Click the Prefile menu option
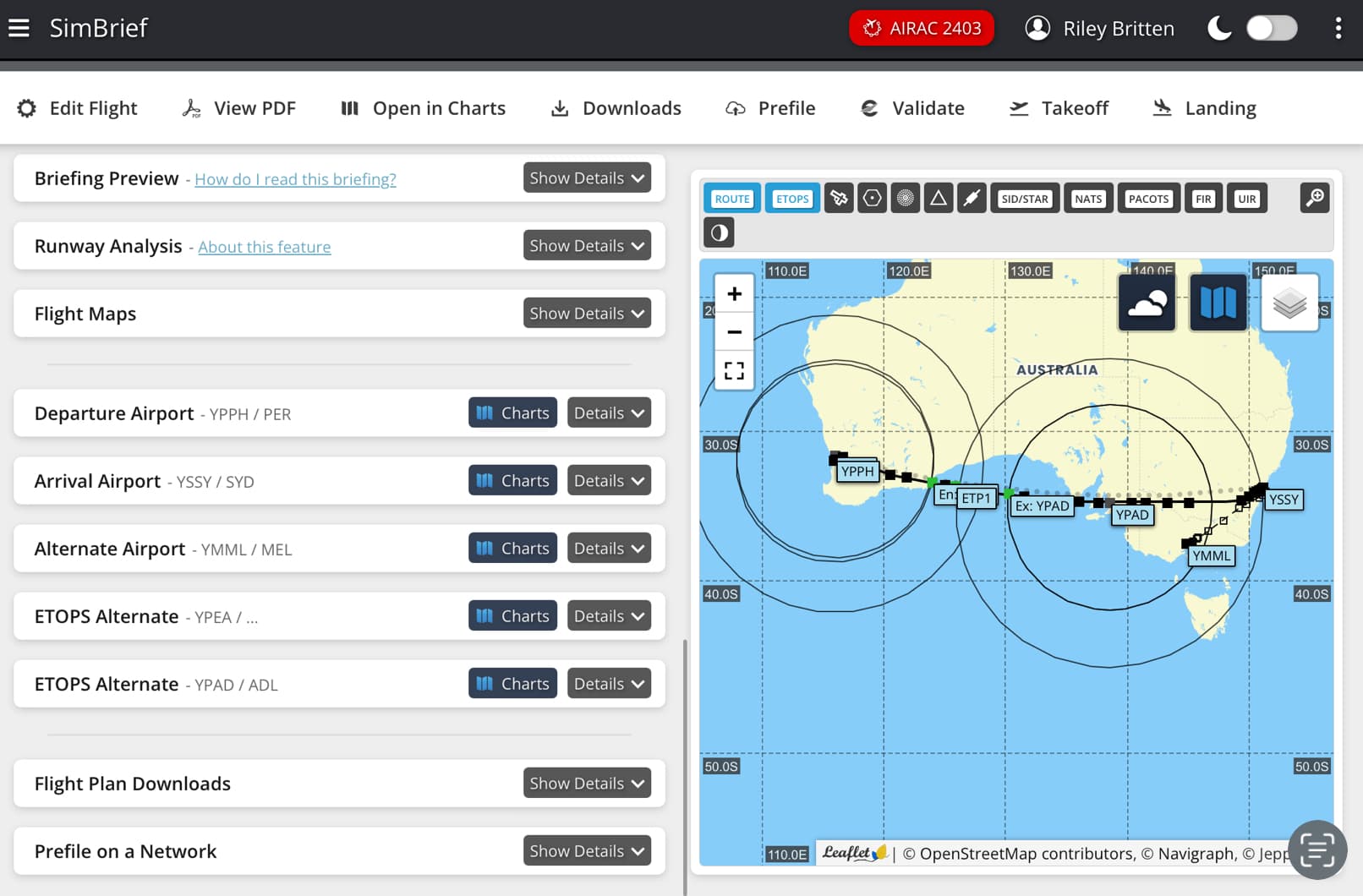Screen dimensions: 1363x896 pyautogui.click(x=770, y=108)
